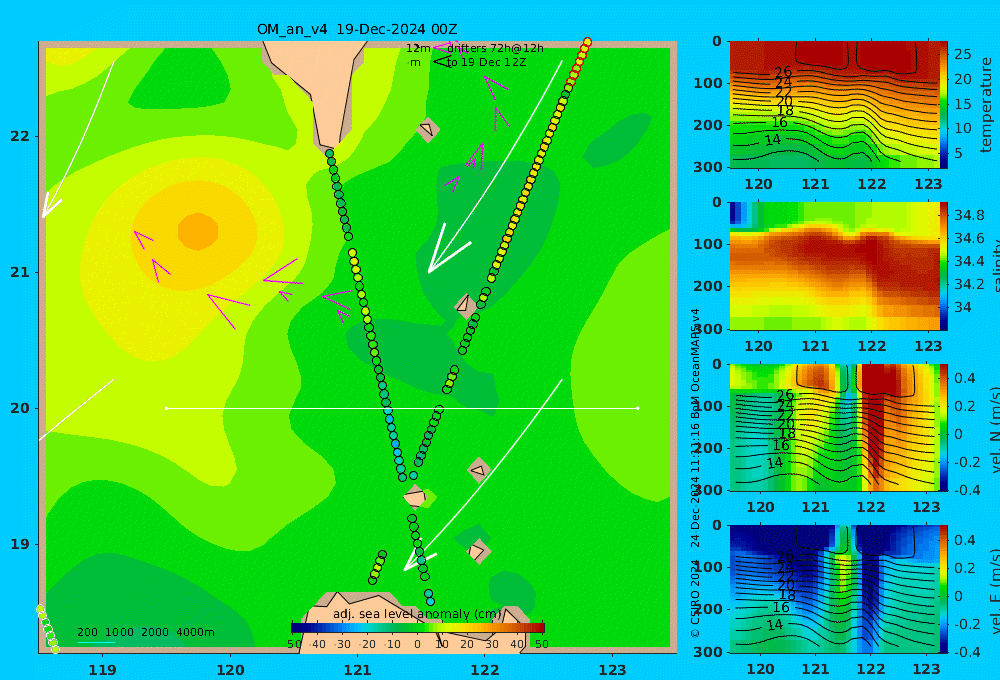This screenshot has height=680, width=1000.
Task: Click the island between the converging tracks near 19.3N
Action: (415, 496)
